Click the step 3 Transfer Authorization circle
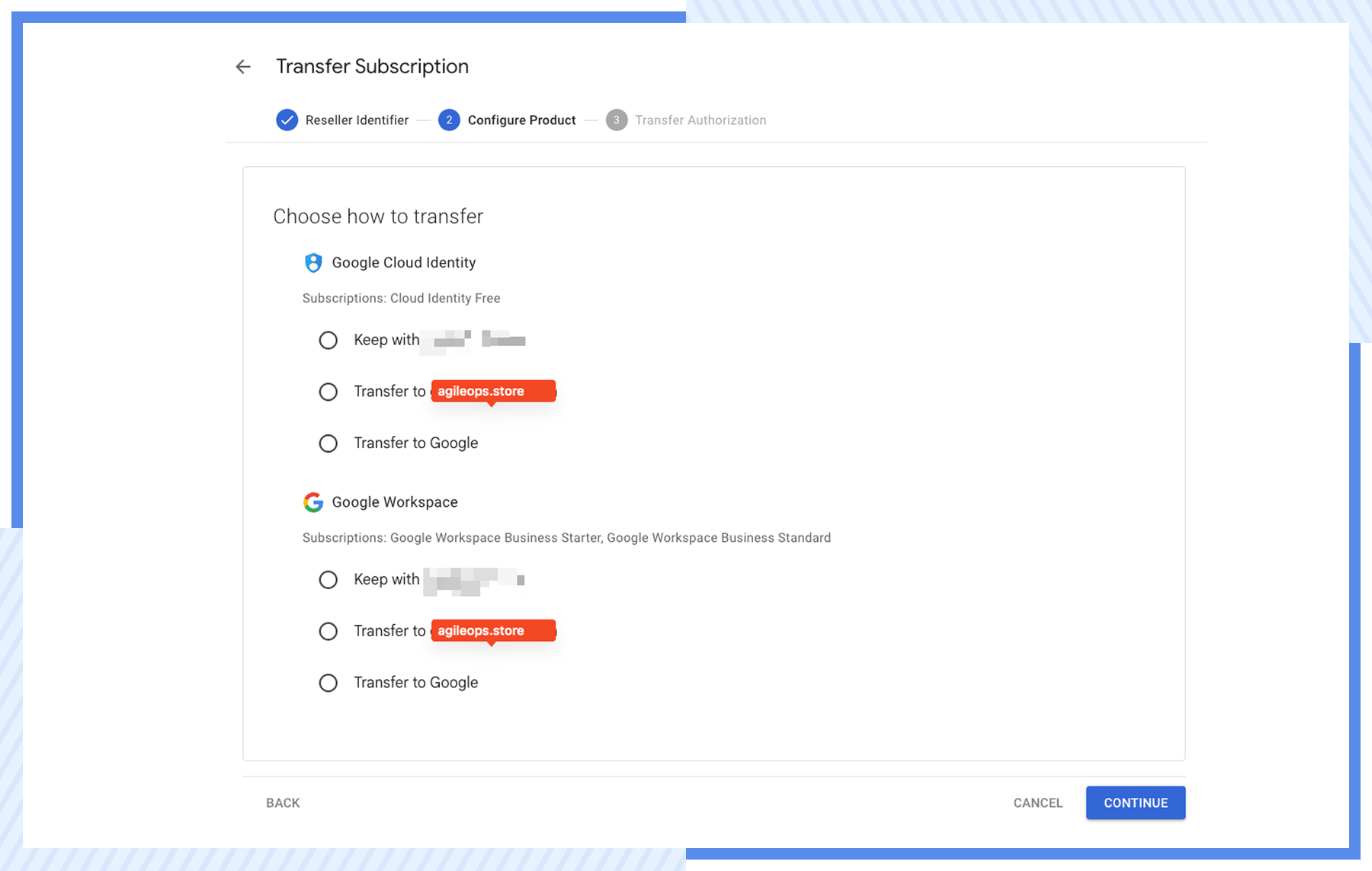Viewport: 1372px width, 871px height. (x=616, y=120)
